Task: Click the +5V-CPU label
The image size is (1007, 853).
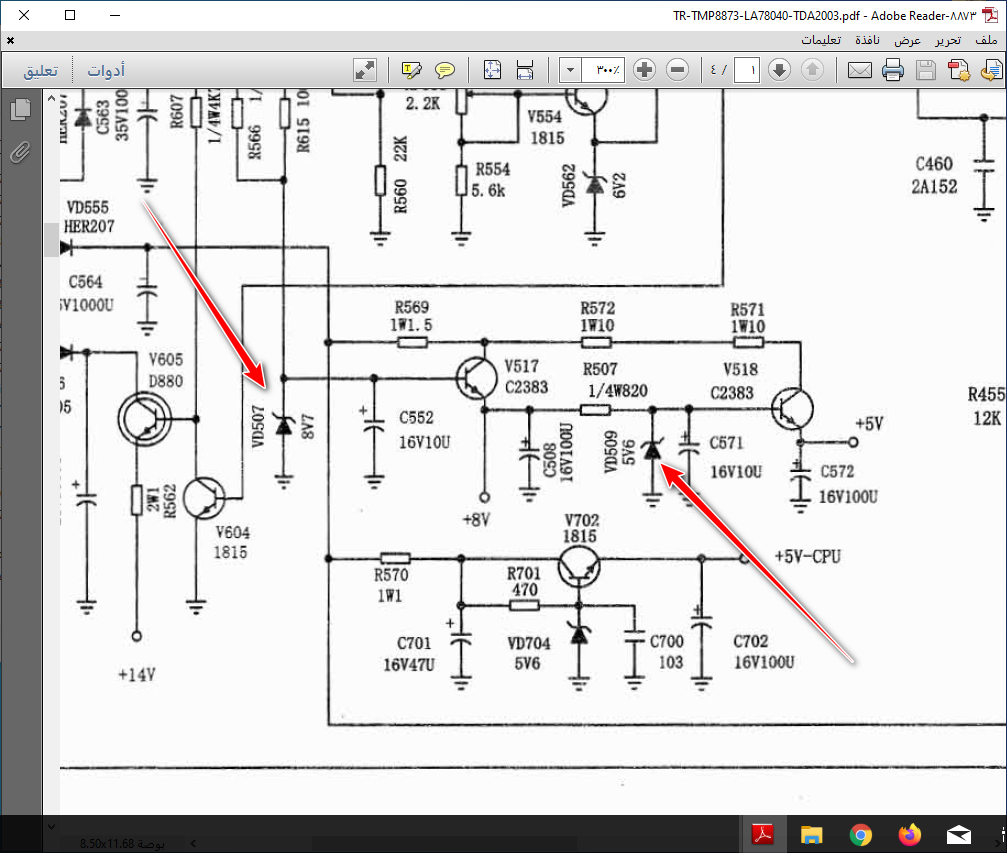Action: pos(808,556)
